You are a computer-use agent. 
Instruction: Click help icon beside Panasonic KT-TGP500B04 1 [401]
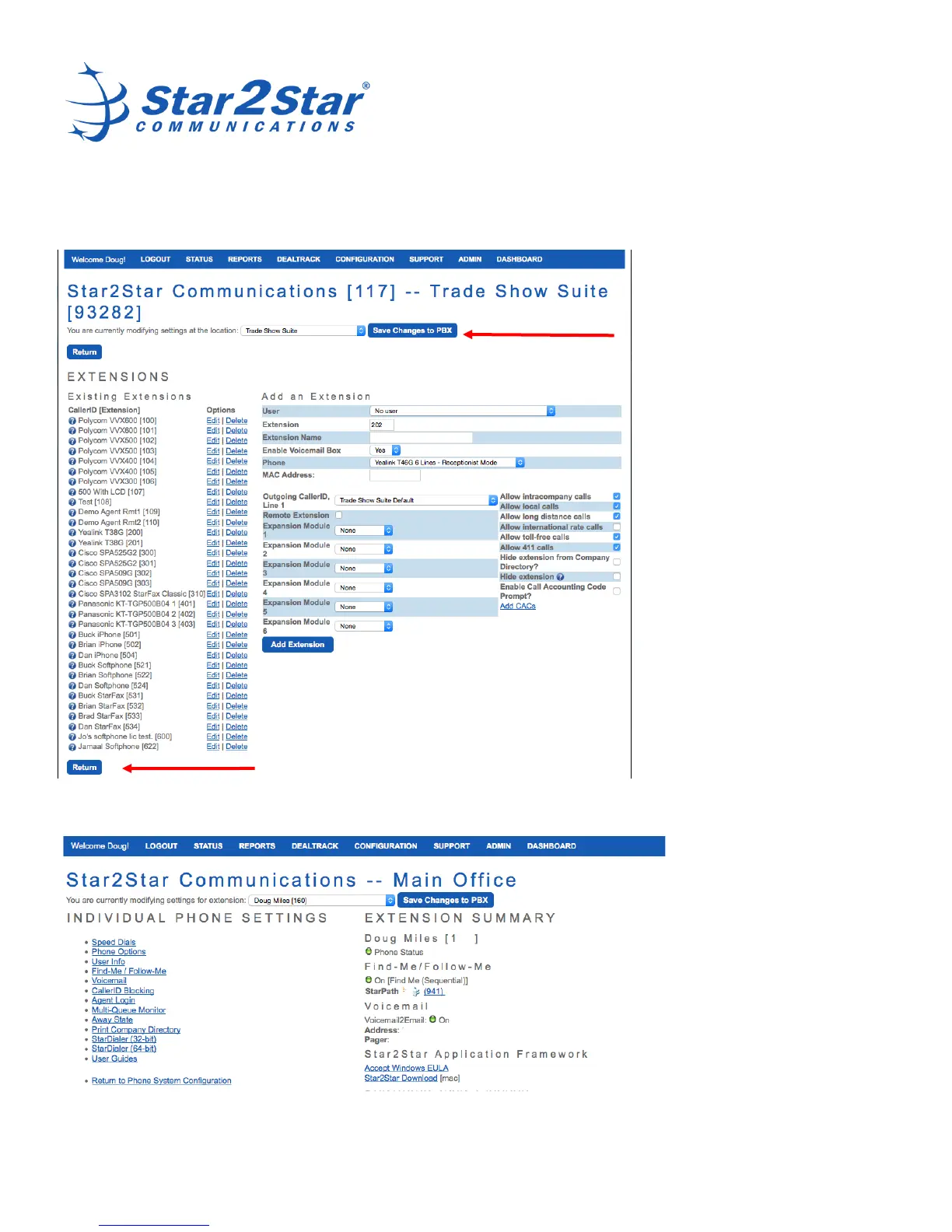[72, 604]
